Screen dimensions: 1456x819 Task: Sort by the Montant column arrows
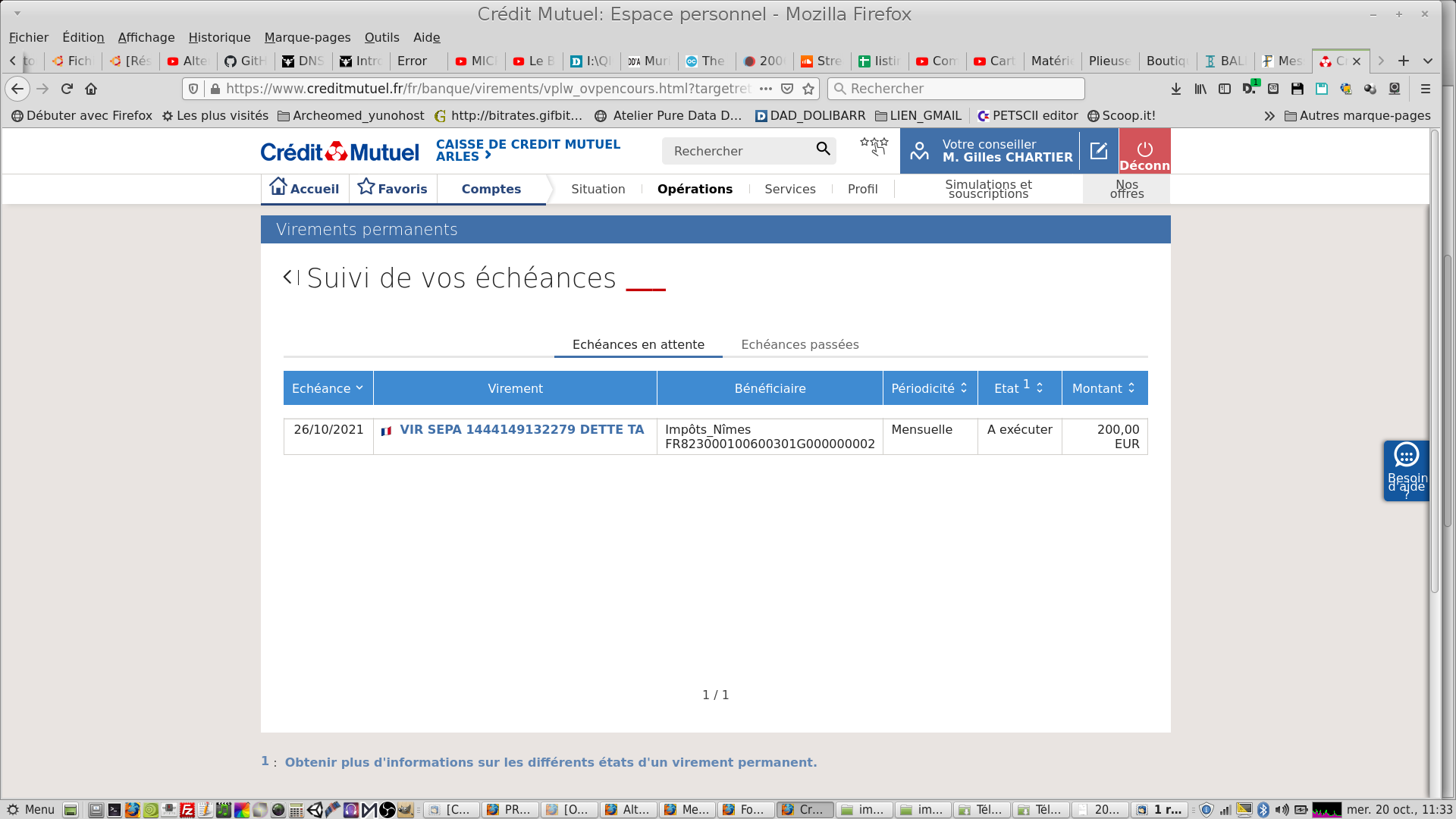tap(1131, 388)
